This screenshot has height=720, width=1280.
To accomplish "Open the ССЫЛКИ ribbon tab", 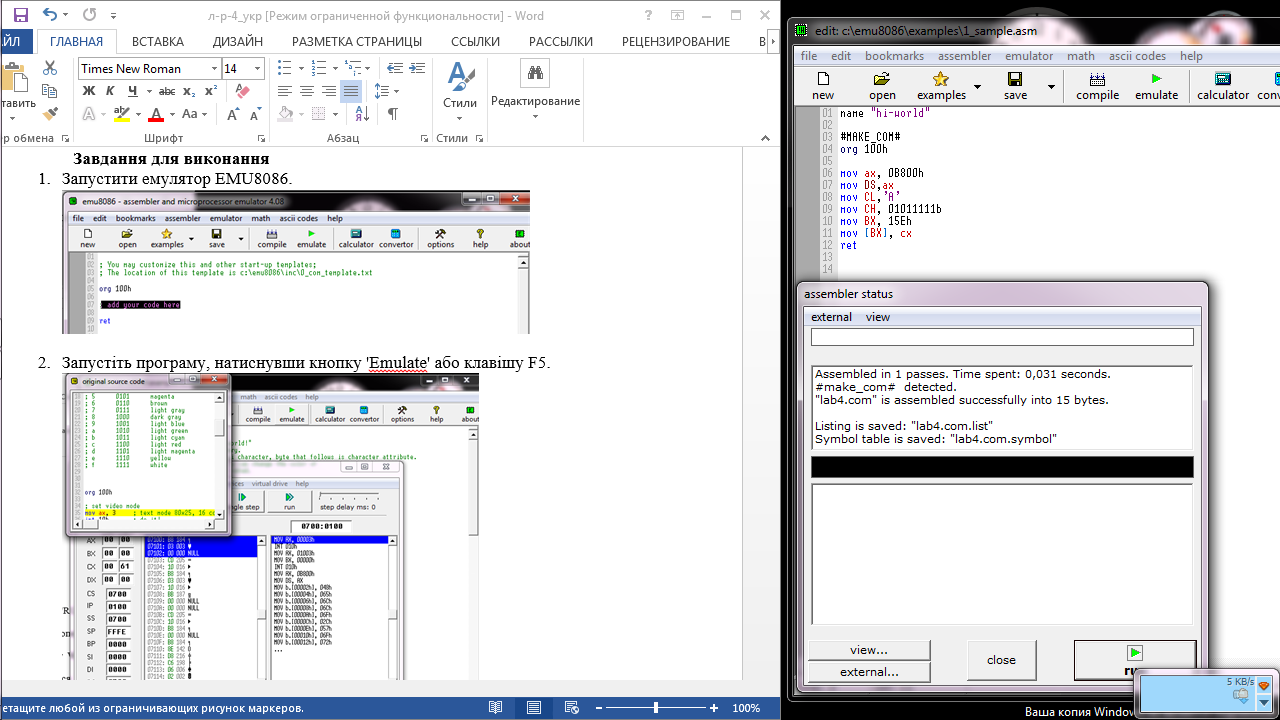I will pos(475,41).
